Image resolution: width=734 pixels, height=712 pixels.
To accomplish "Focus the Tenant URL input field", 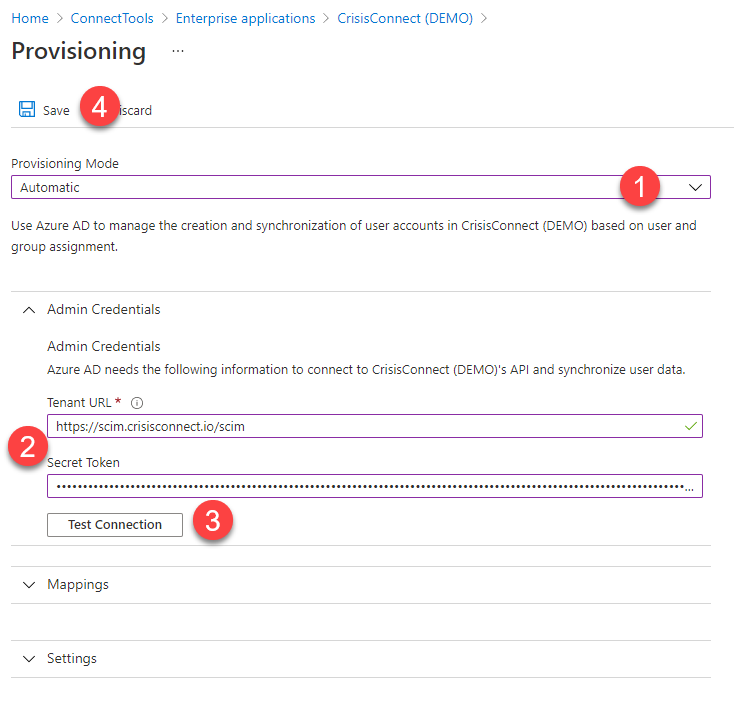I will point(374,426).
